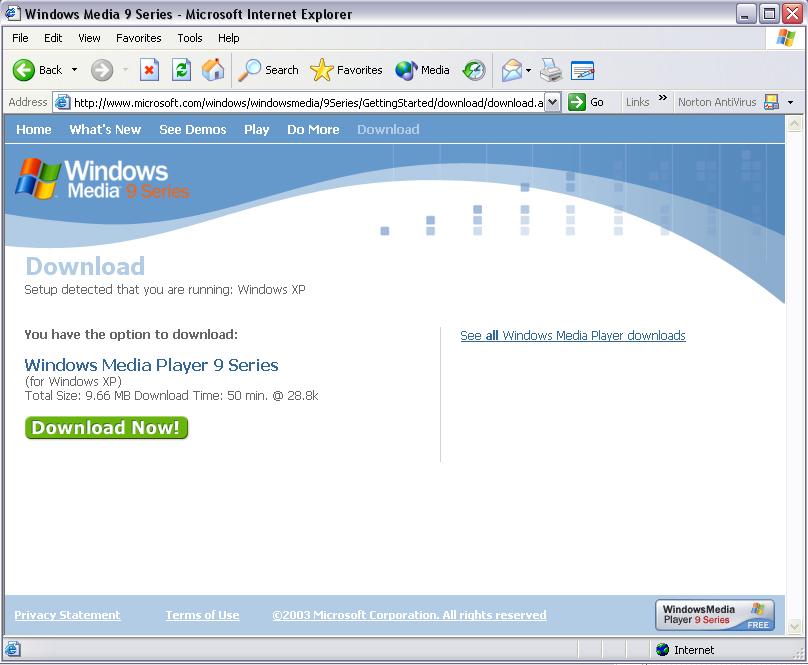Click the Windows Media 9 Series logo

(102, 179)
